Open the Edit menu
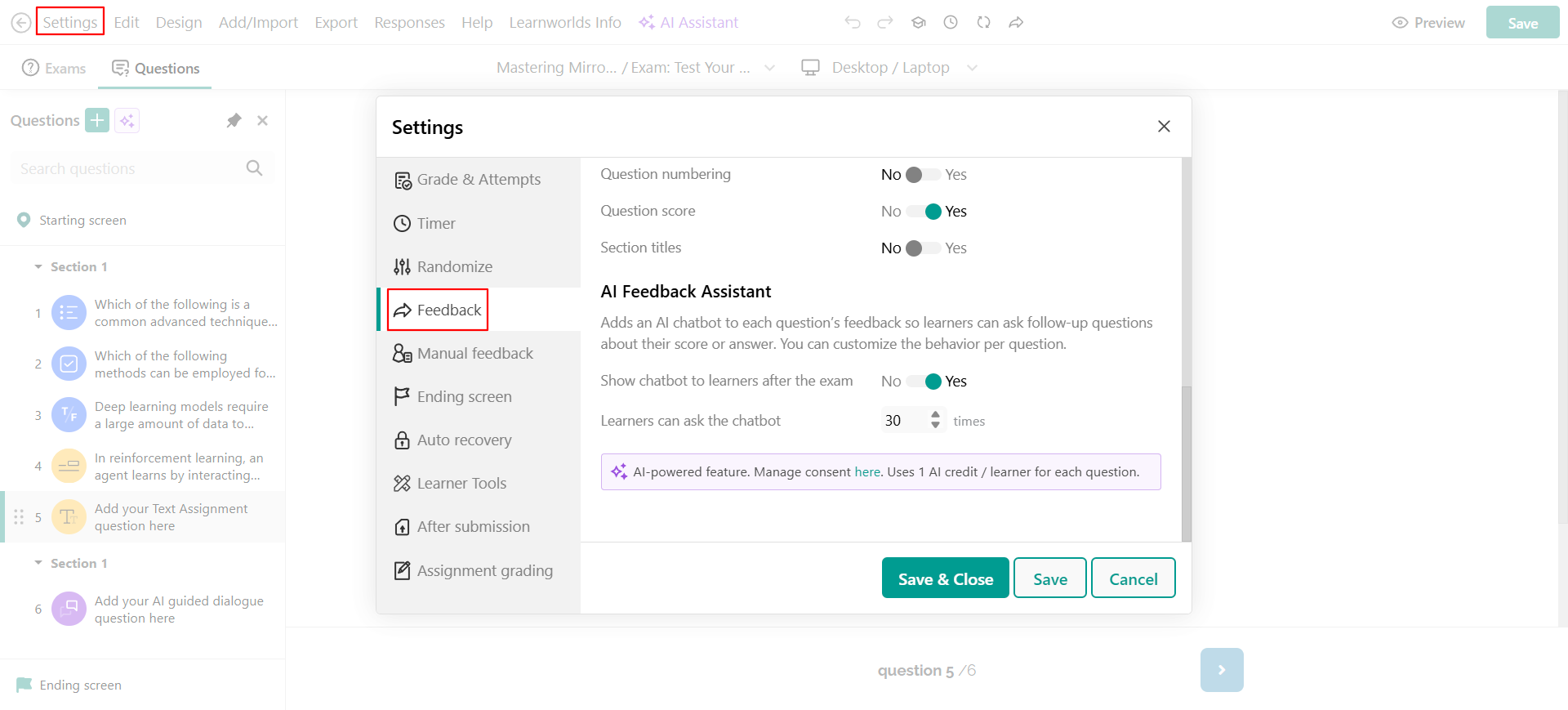 (x=127, y=22)
